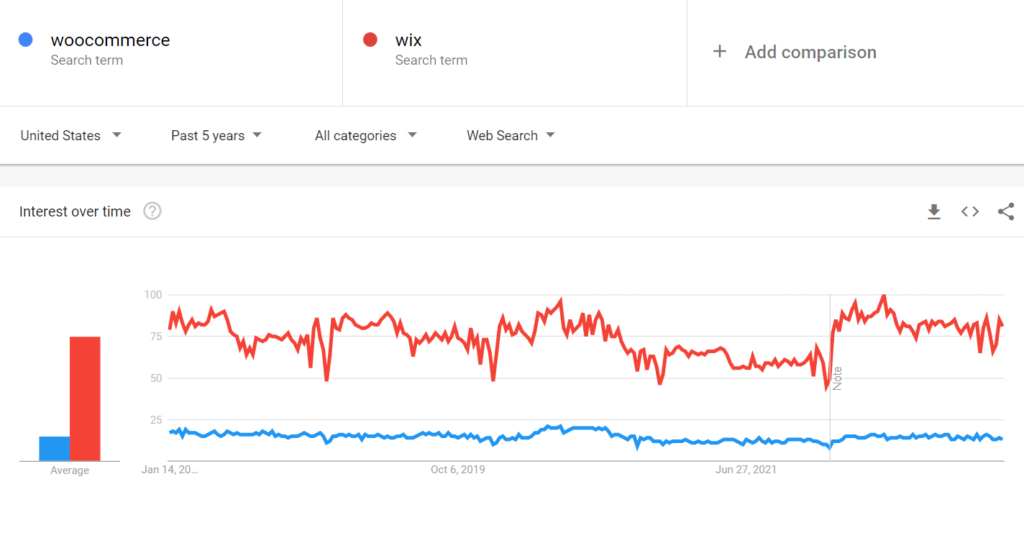This screenshot has width=1024, height=538.
Task: Open the Past 5 years dropdown
Action: tap(216, 135)
